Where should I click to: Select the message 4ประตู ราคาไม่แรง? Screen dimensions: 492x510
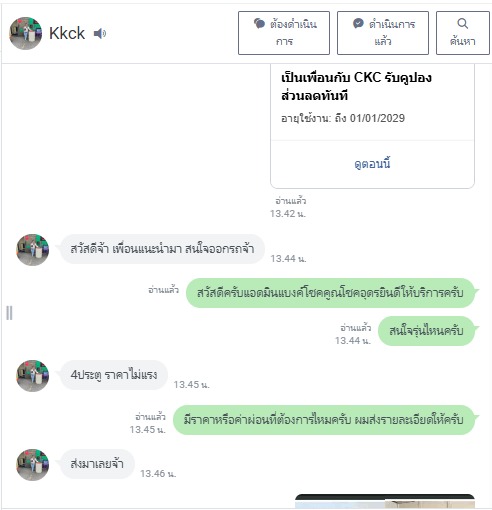click(114, 375)
